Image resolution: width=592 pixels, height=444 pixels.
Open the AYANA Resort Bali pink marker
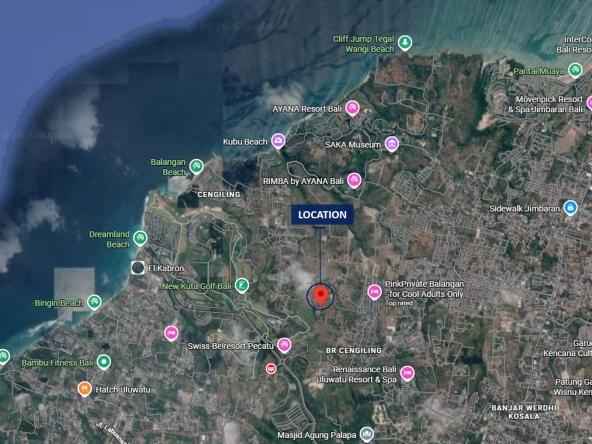(x=352, y=108)
